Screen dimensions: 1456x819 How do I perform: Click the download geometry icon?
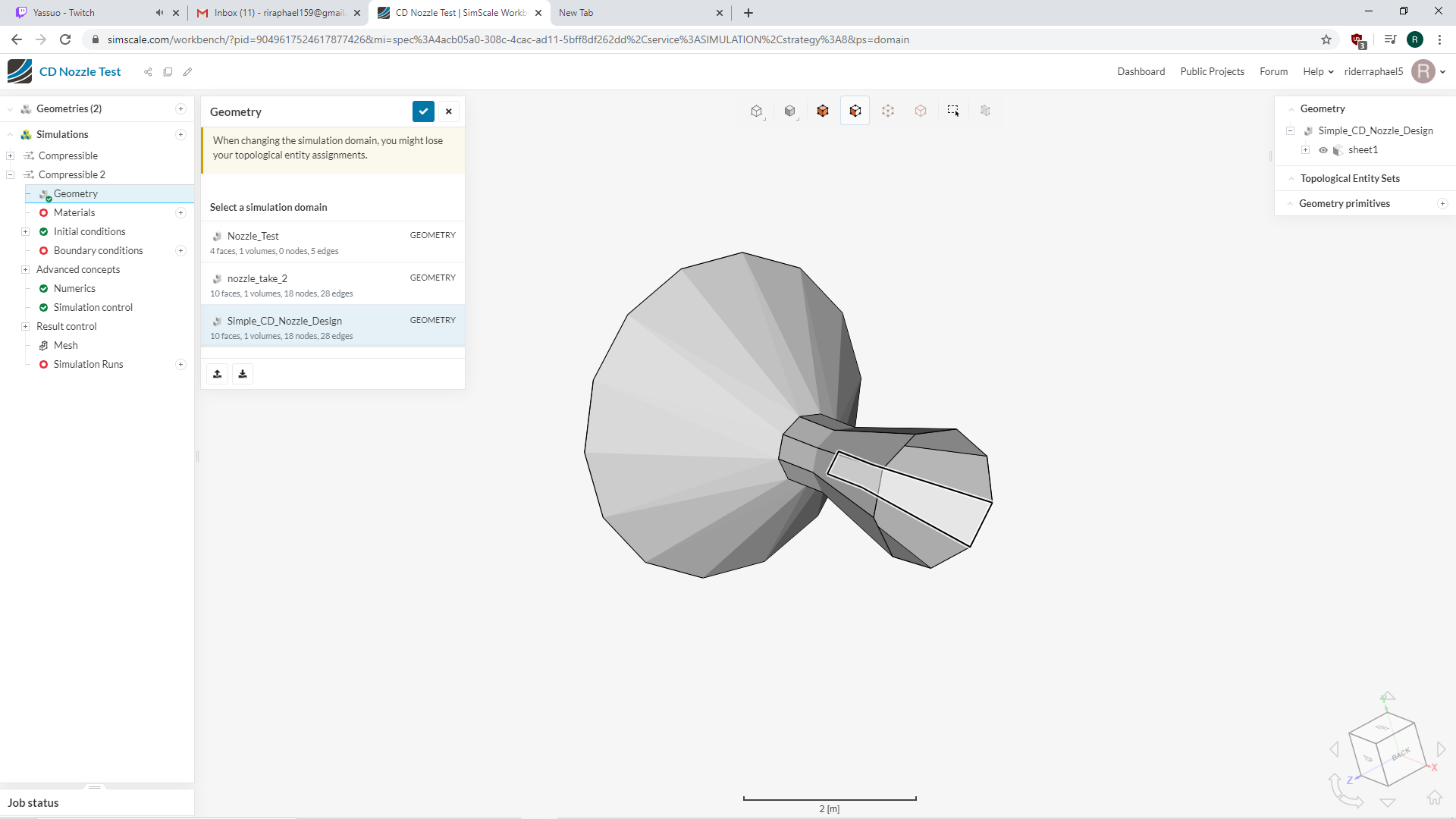click(x=243, y=374)
